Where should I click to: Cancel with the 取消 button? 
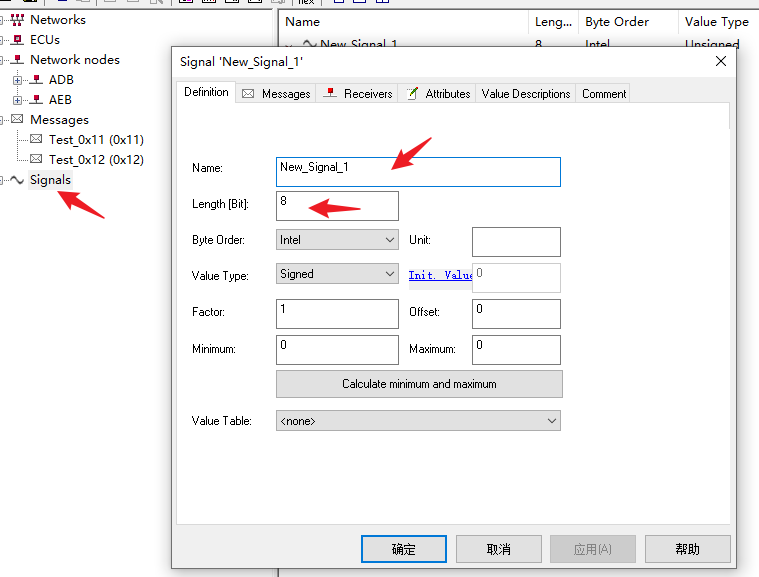[x=499, y=549]
